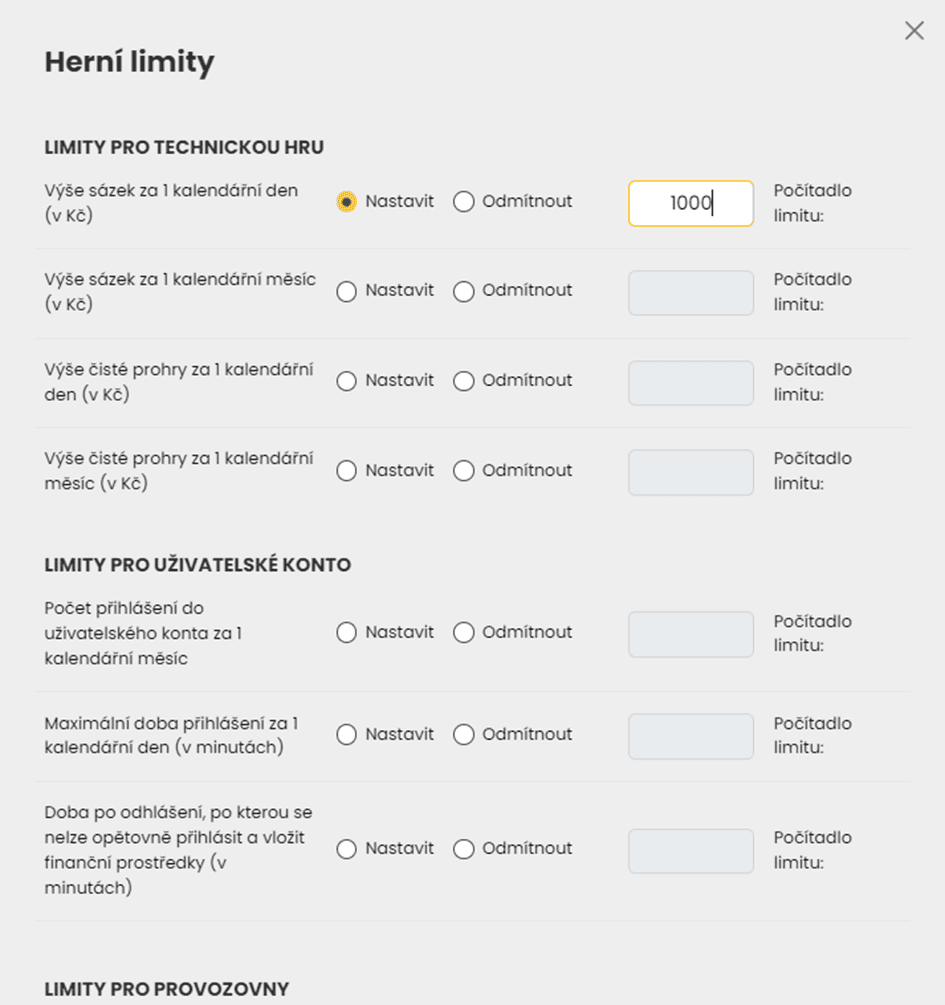Close the Herní limity dialog

[914, 30]
